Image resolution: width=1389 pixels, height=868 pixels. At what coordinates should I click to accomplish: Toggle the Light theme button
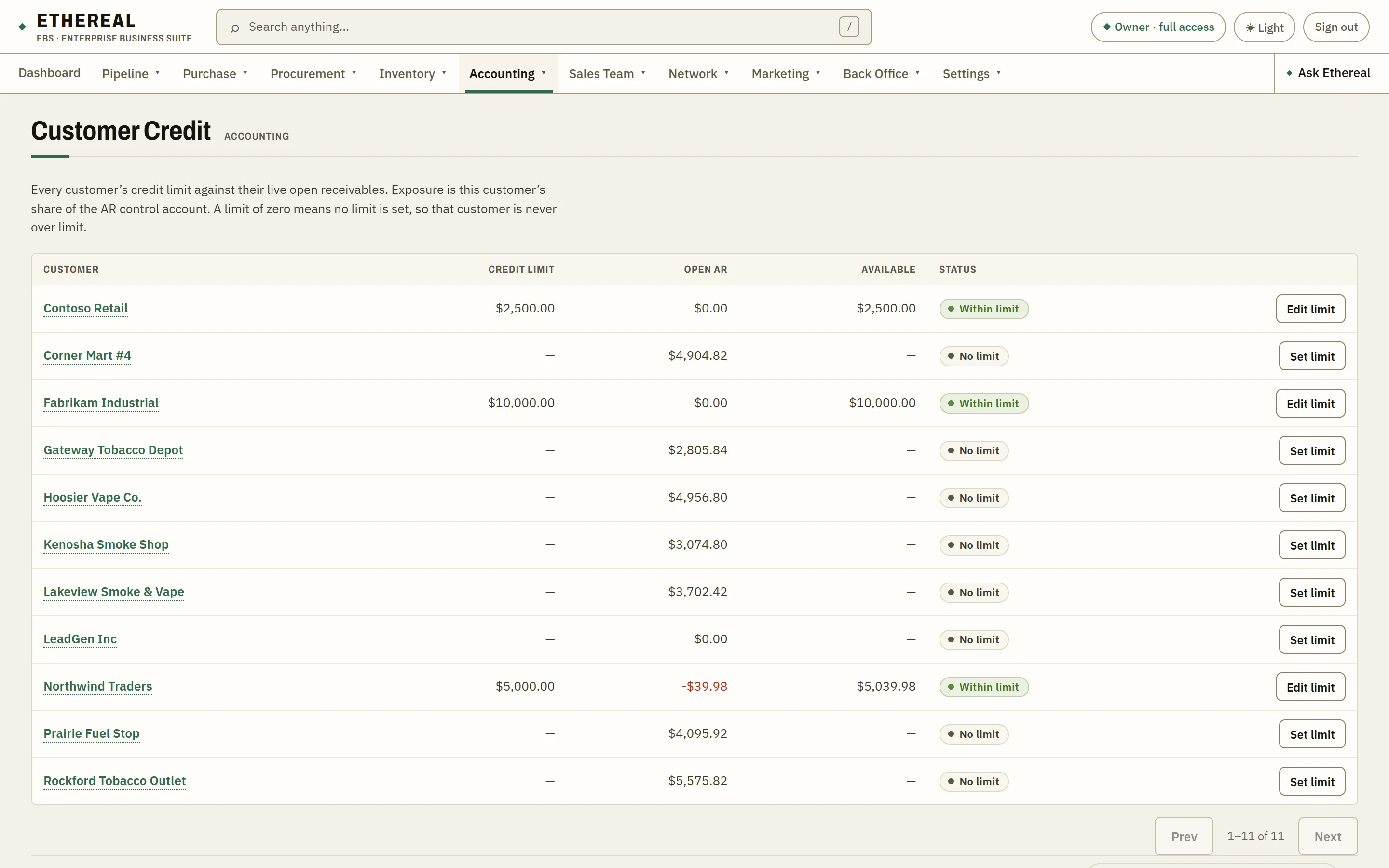[x=1264, y=27]
